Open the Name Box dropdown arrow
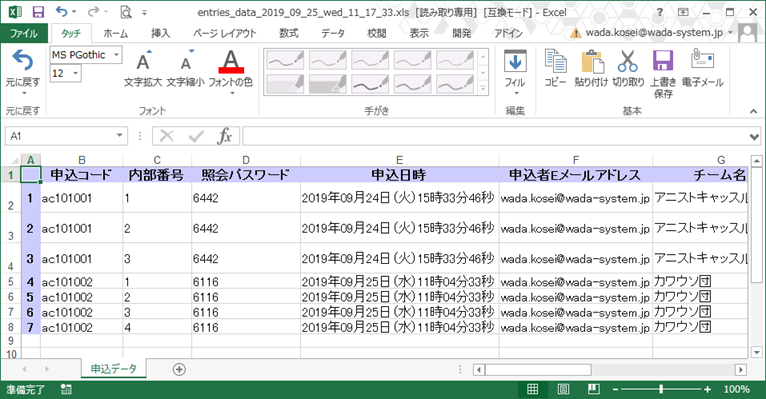 (119, 136)
